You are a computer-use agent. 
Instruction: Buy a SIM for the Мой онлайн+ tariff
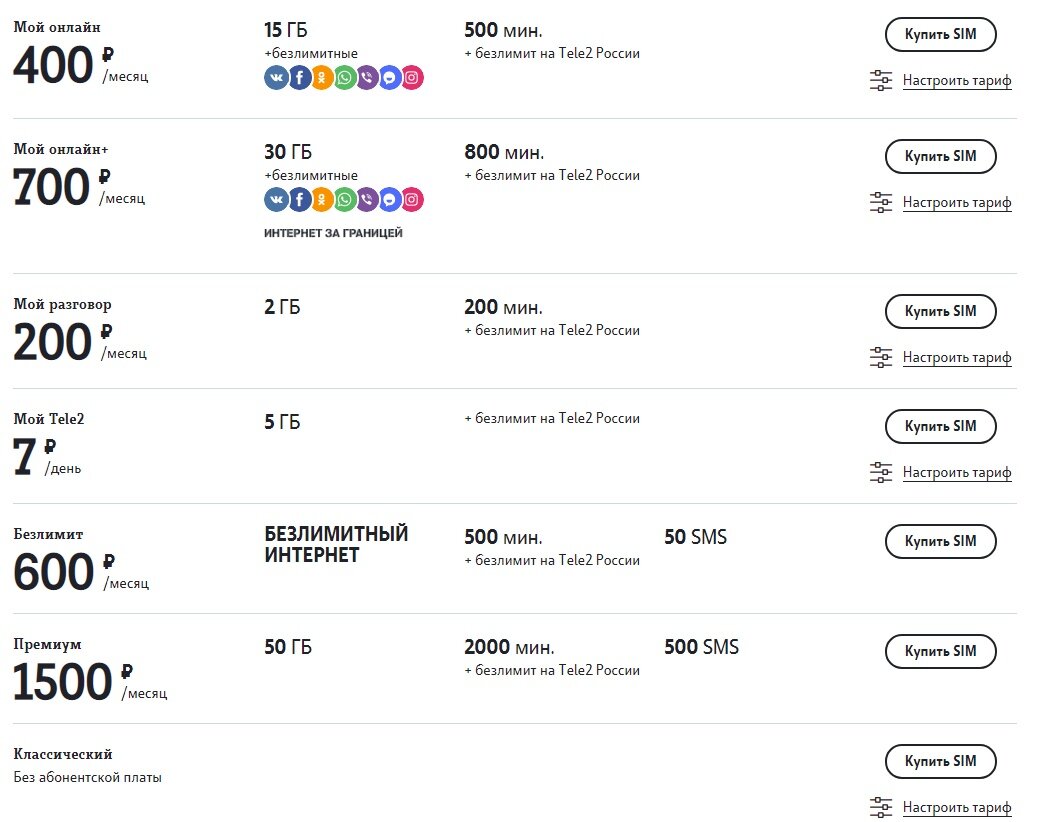940,156
